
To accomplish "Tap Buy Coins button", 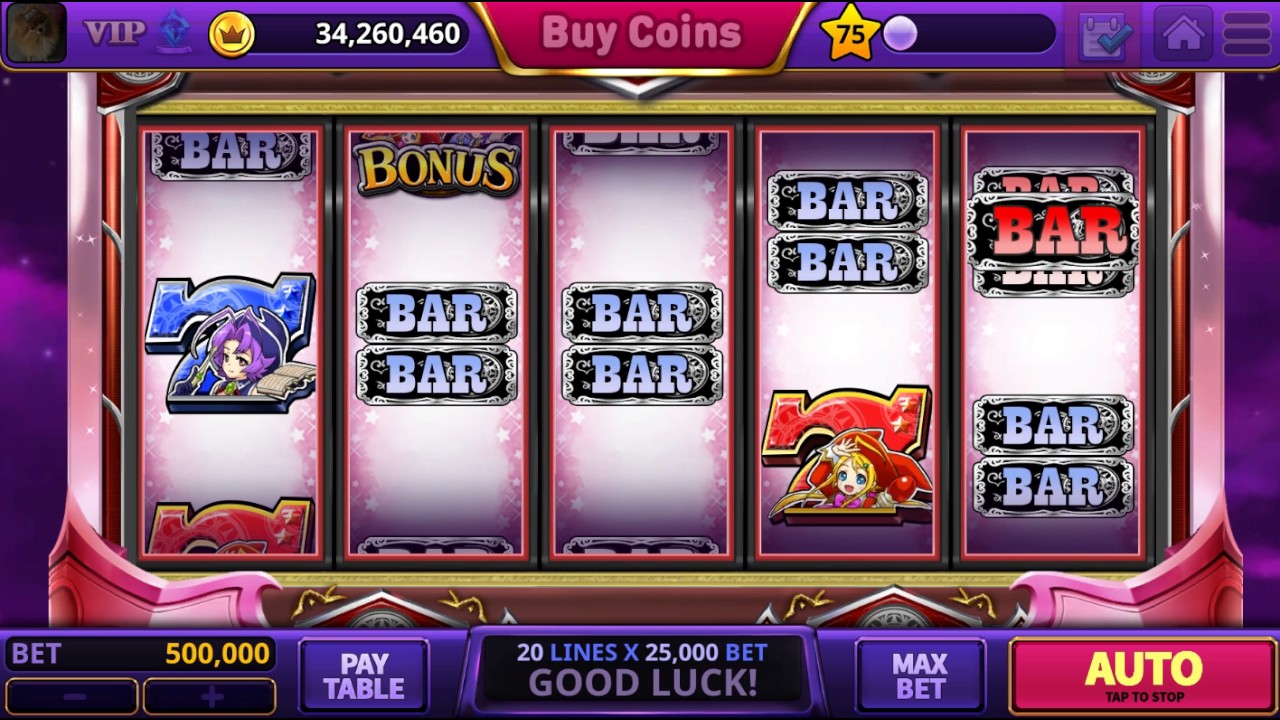I will point(641,33).
